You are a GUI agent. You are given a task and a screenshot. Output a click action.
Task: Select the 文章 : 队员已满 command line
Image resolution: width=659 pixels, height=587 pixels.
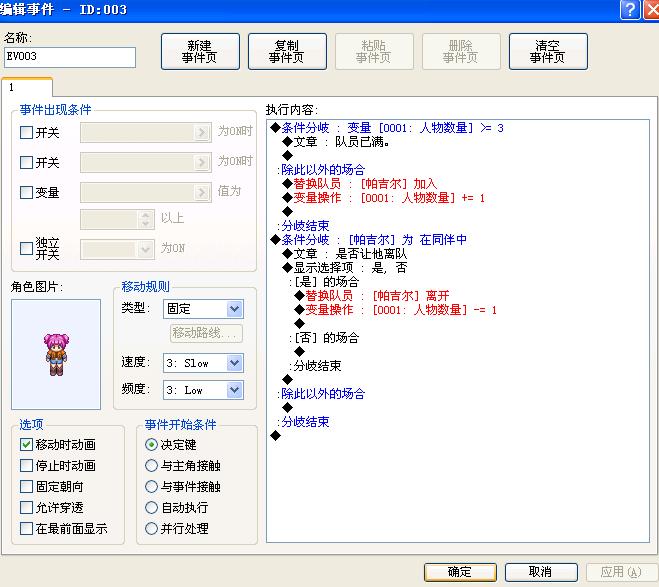tap(336, 142)
